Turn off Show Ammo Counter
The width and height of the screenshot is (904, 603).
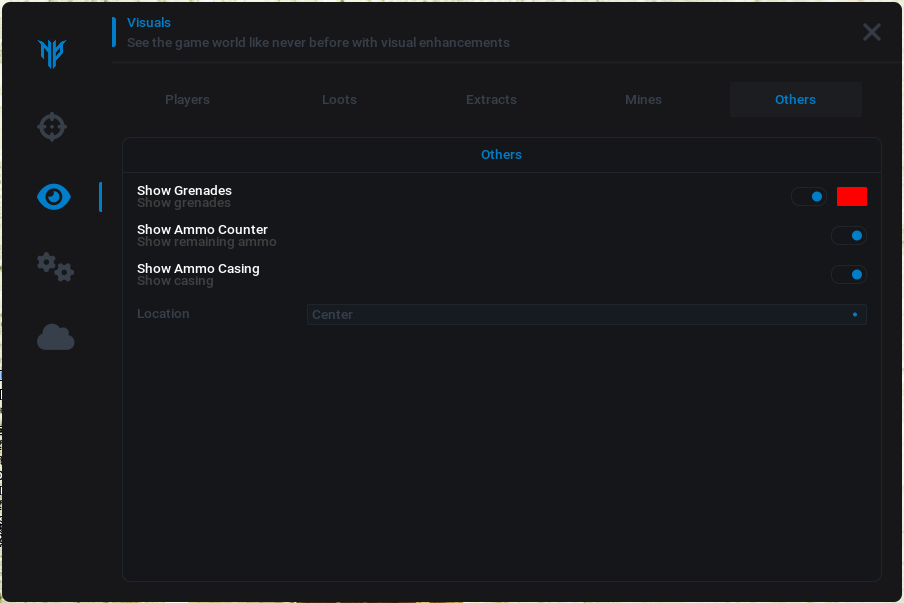[849, 236]
